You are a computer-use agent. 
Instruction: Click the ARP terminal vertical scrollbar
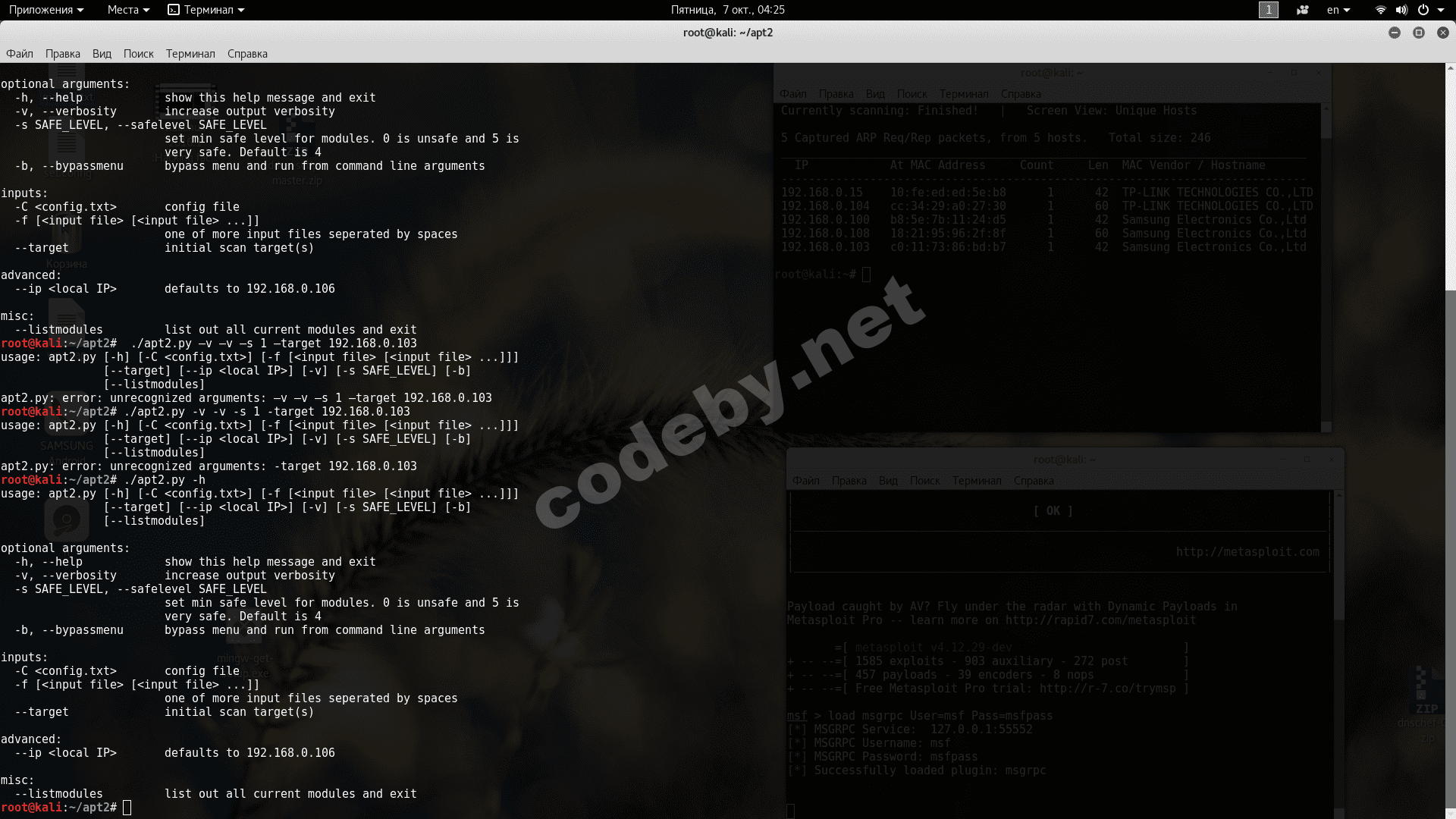[x=1326, y=268]
